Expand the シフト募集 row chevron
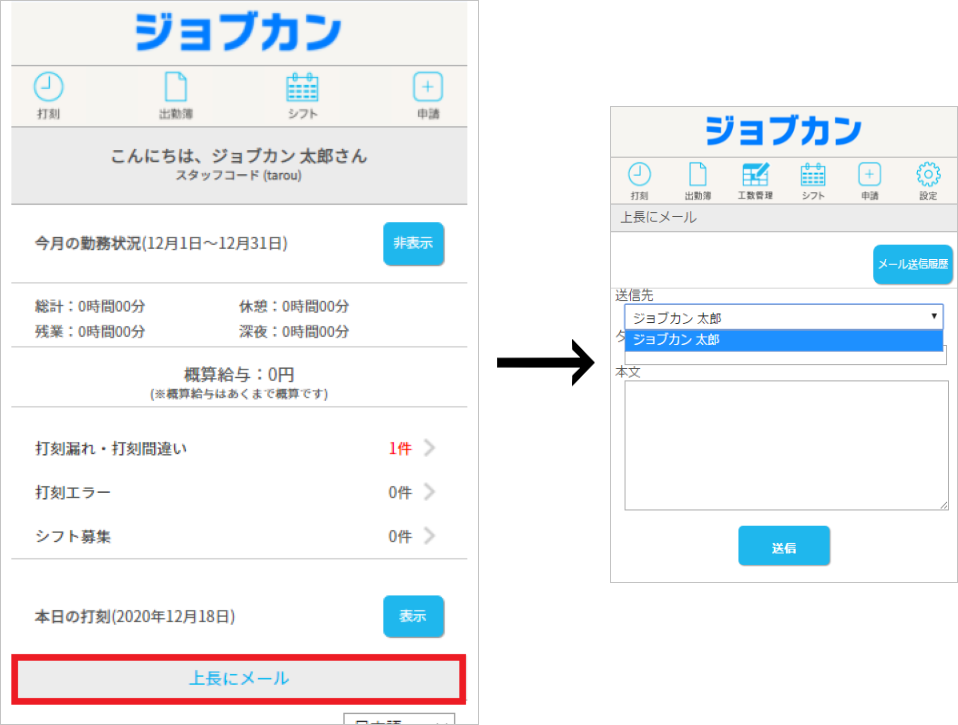This screenshot has width=958, height=725. [x=430, y=536]
